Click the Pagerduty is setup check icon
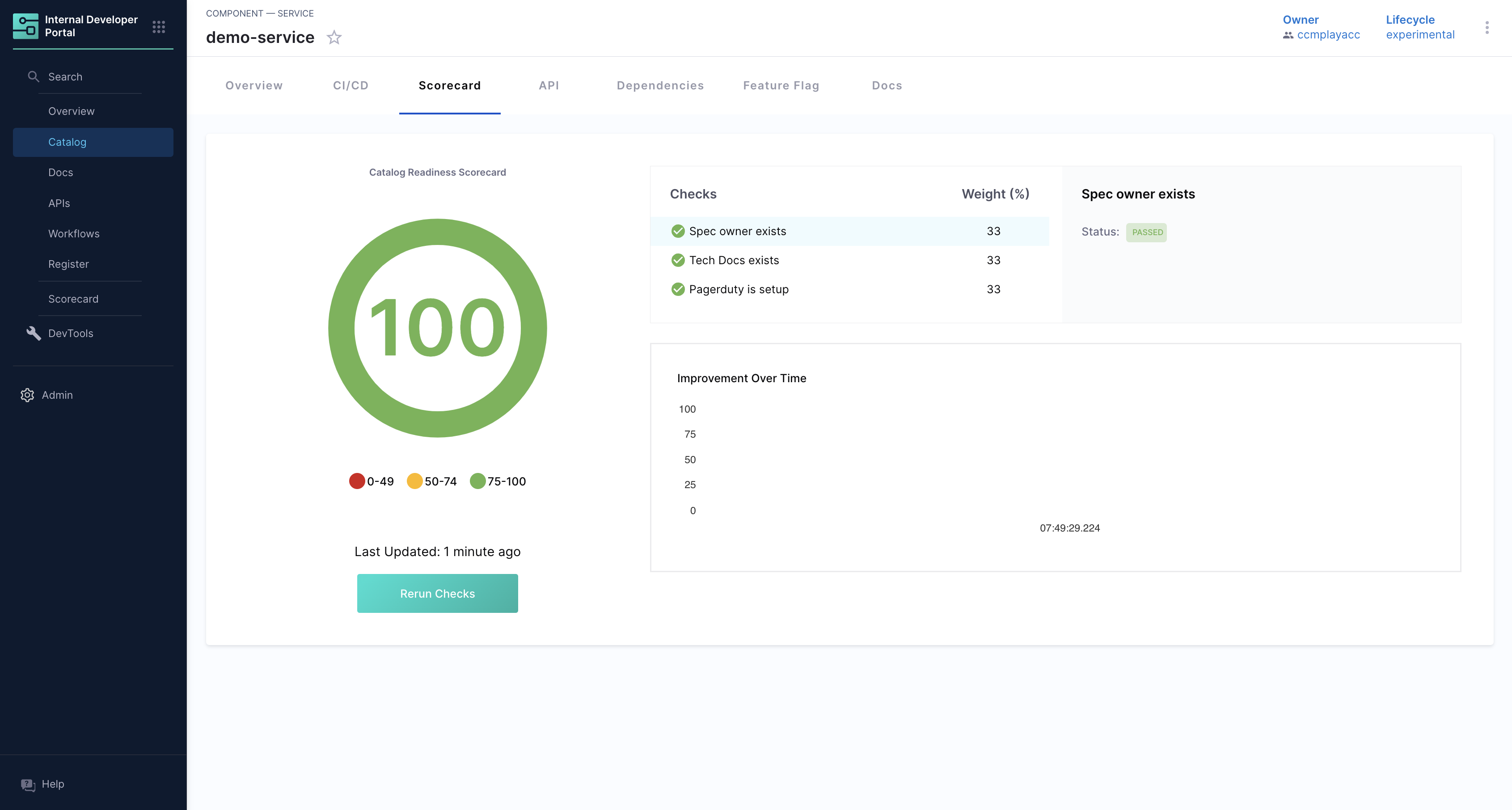This screenshot has width=1512, height=810. [678, 289]
